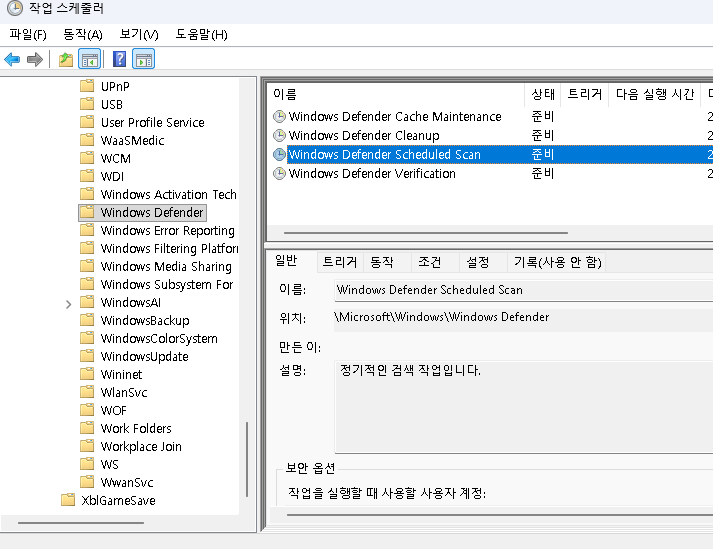Toggle the Show/Hide Action Pane icon

point(143,59)
